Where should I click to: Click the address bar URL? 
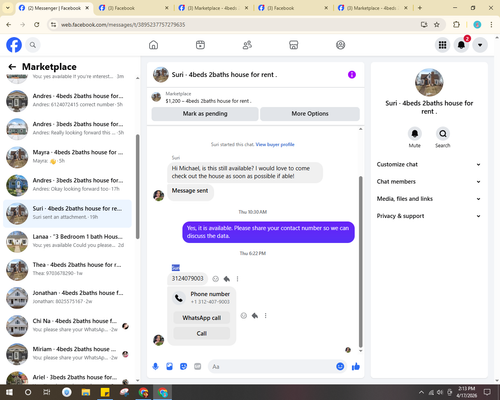tap(123, 25)
